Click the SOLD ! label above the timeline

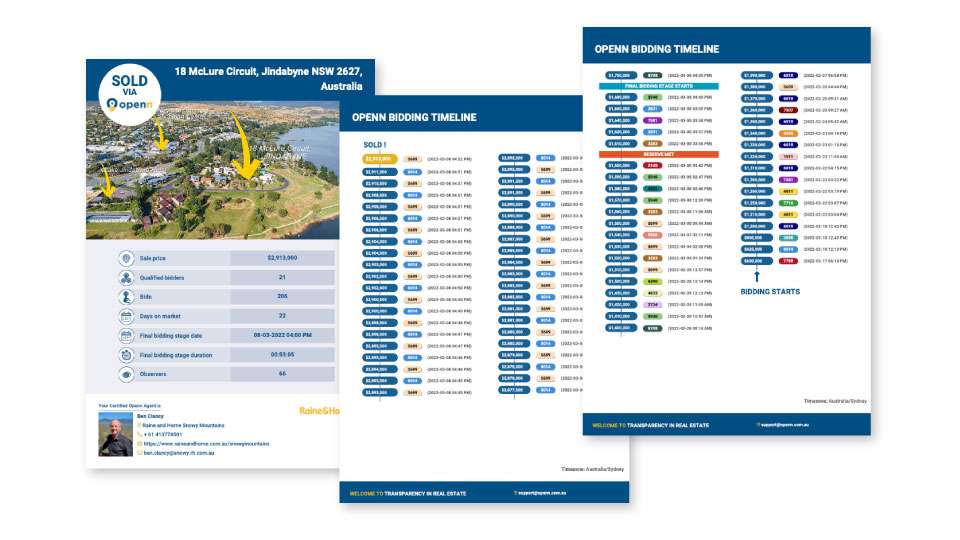(375, 145)
